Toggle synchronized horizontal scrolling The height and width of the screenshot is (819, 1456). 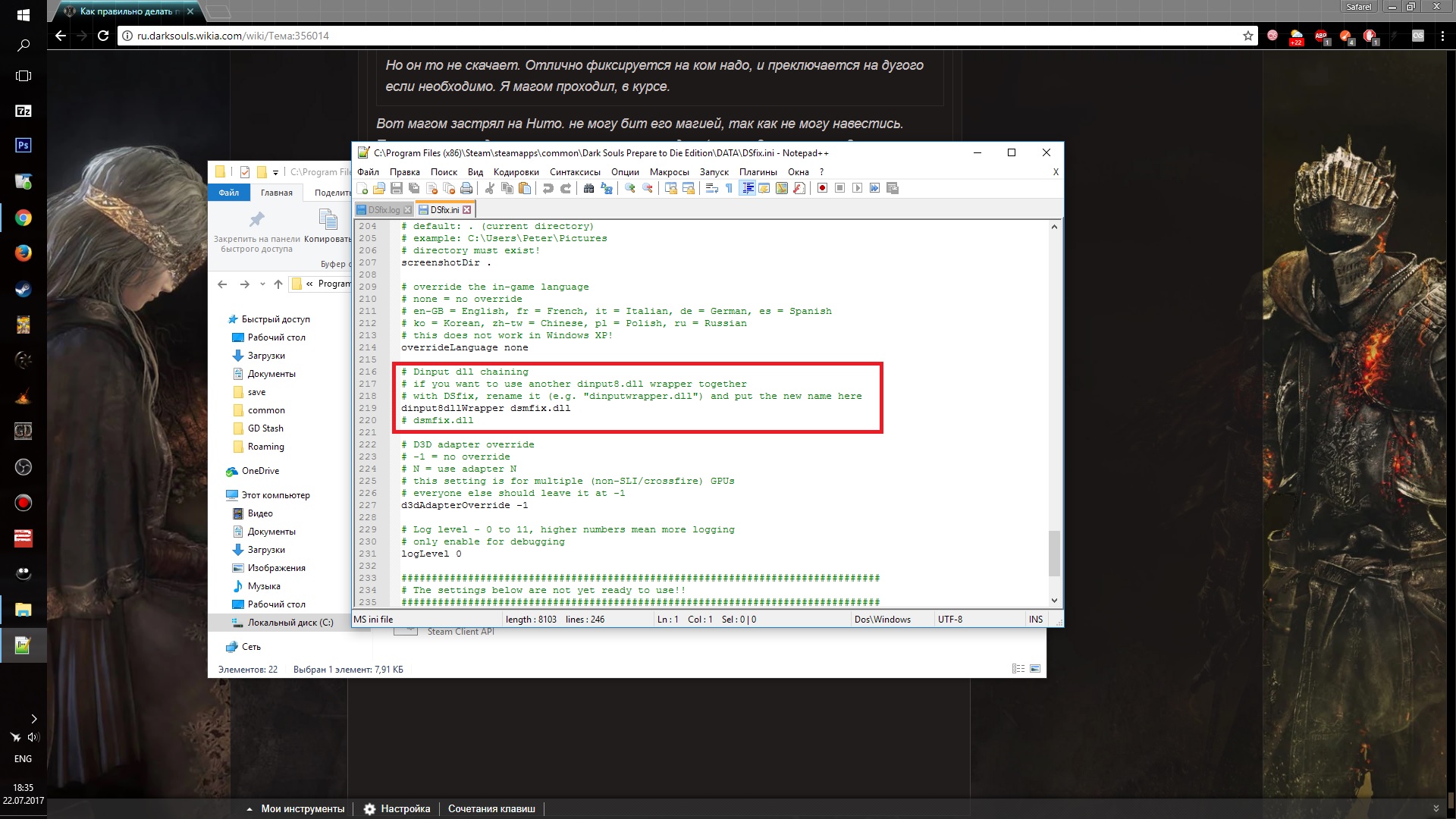click(689, 188)
